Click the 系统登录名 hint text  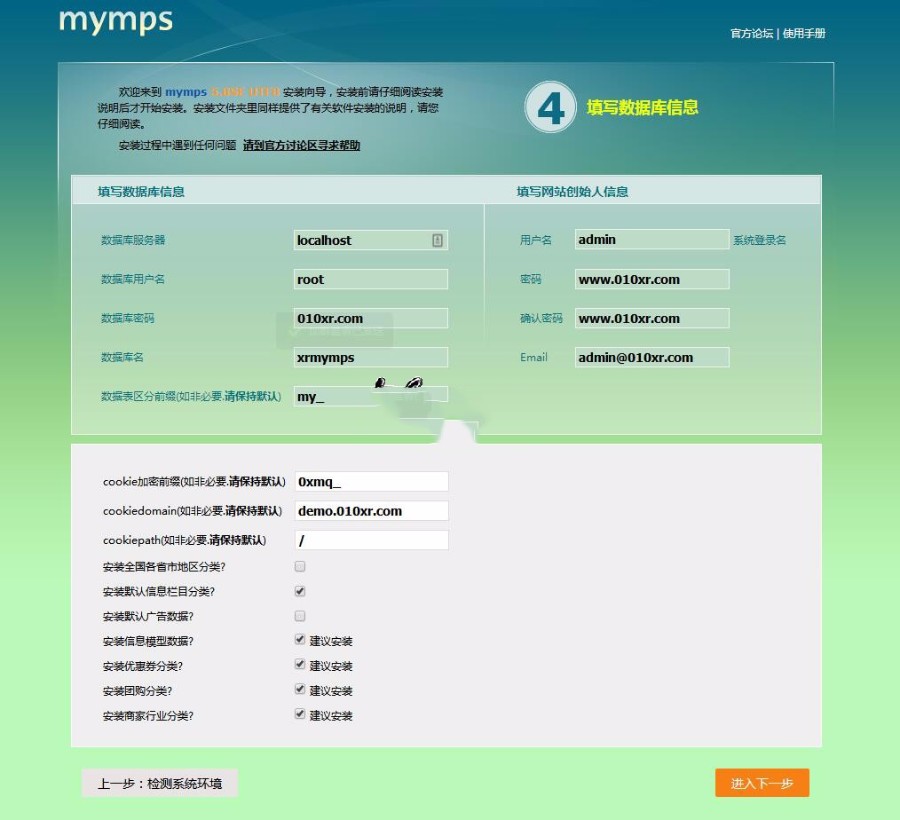[759, 240]
